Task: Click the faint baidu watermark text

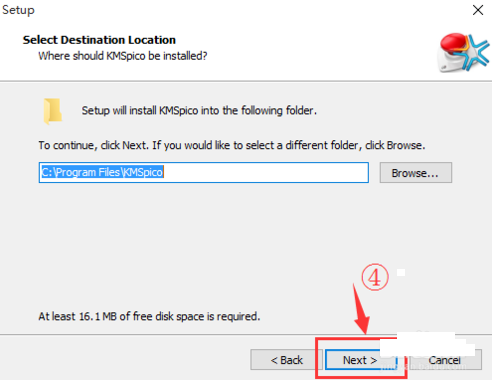Action: click(423, 367)
